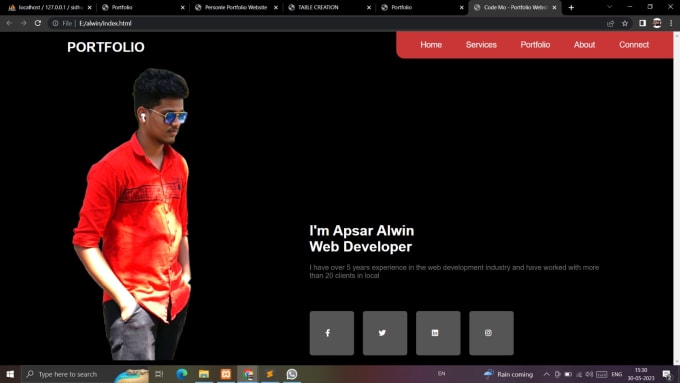Switch to the Personle Portfolio Website tab
Image resolution: width=680 pixels, height=383 pixels.
pyautogui.click(x=236, y=7)
